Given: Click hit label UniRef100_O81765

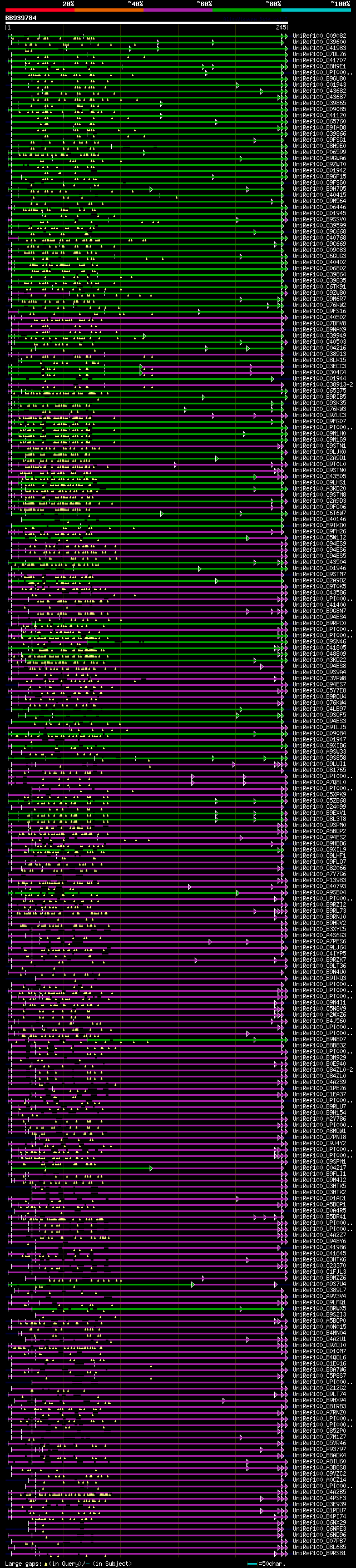Looking at the screenshot, I should coord(319,770).
